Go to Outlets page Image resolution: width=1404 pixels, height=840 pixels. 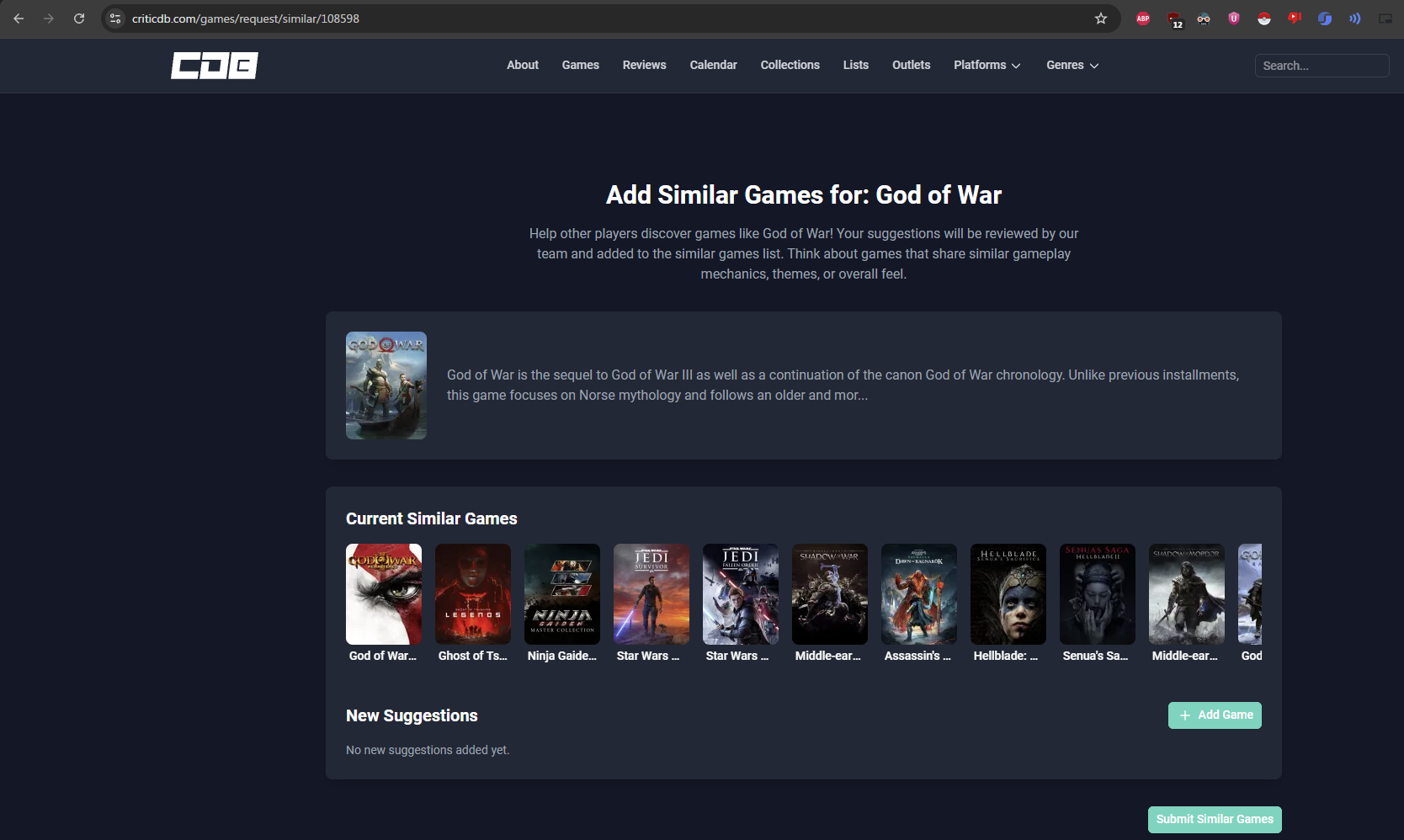[912, 65]
